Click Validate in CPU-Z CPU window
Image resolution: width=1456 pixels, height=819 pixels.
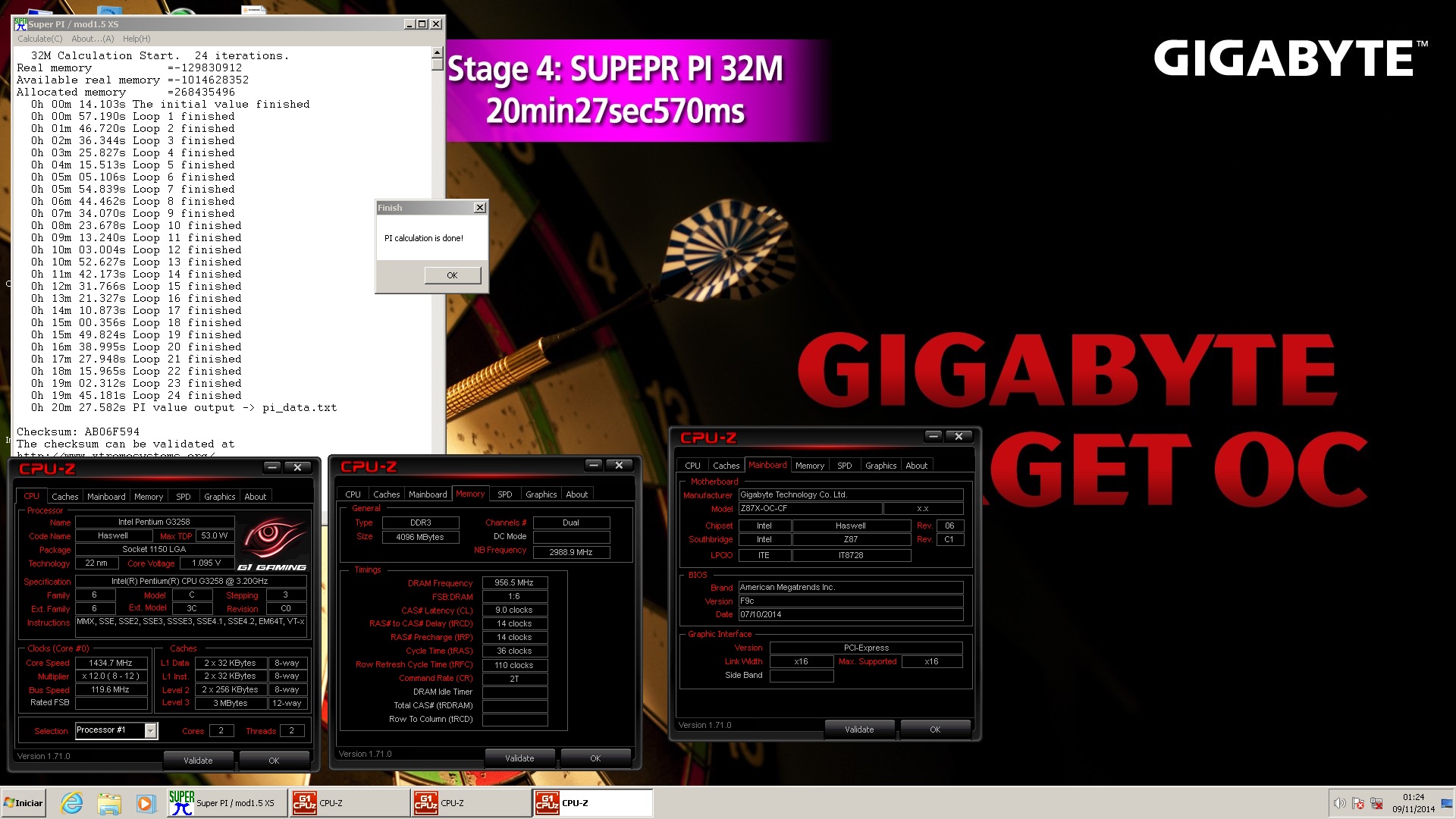(198, 761)
